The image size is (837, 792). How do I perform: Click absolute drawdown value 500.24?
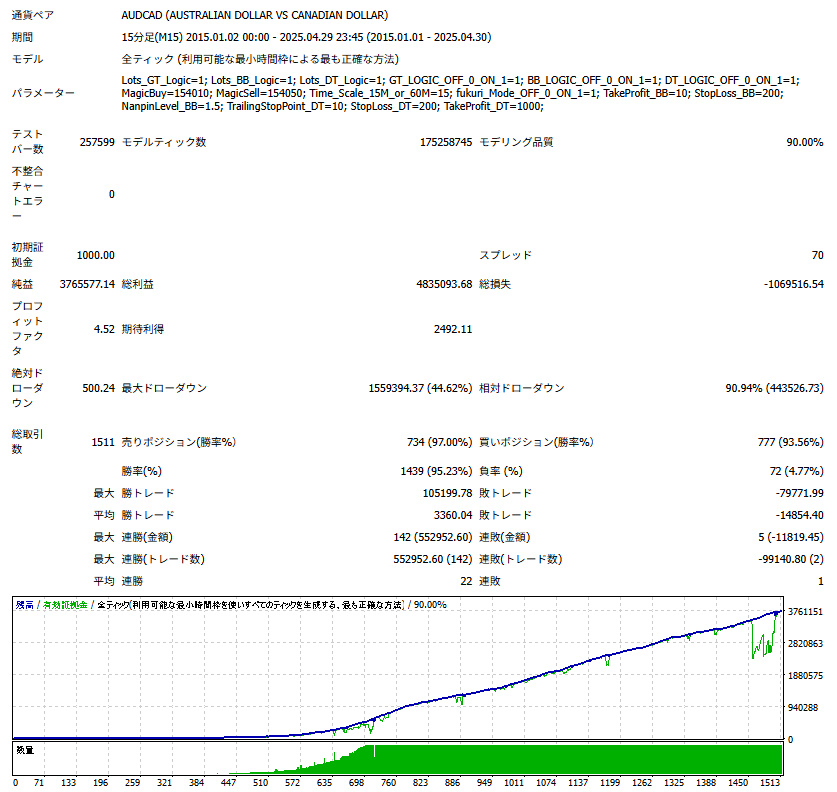98,388
